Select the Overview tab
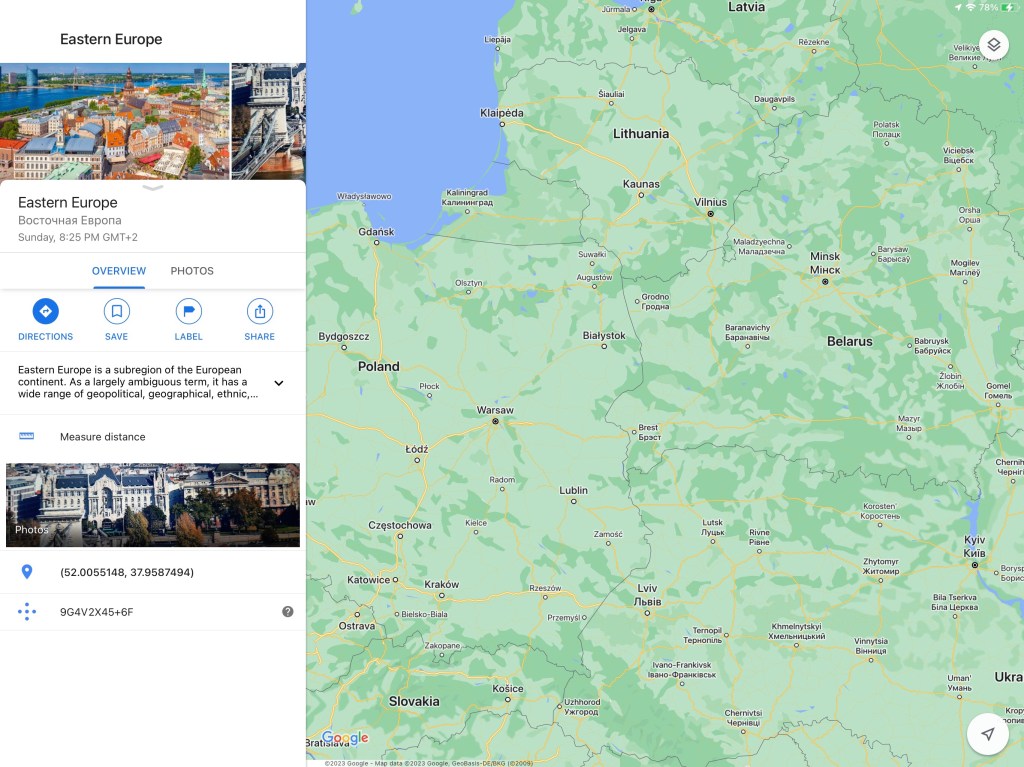This screenshot has width=1024, height=767. 119,271
